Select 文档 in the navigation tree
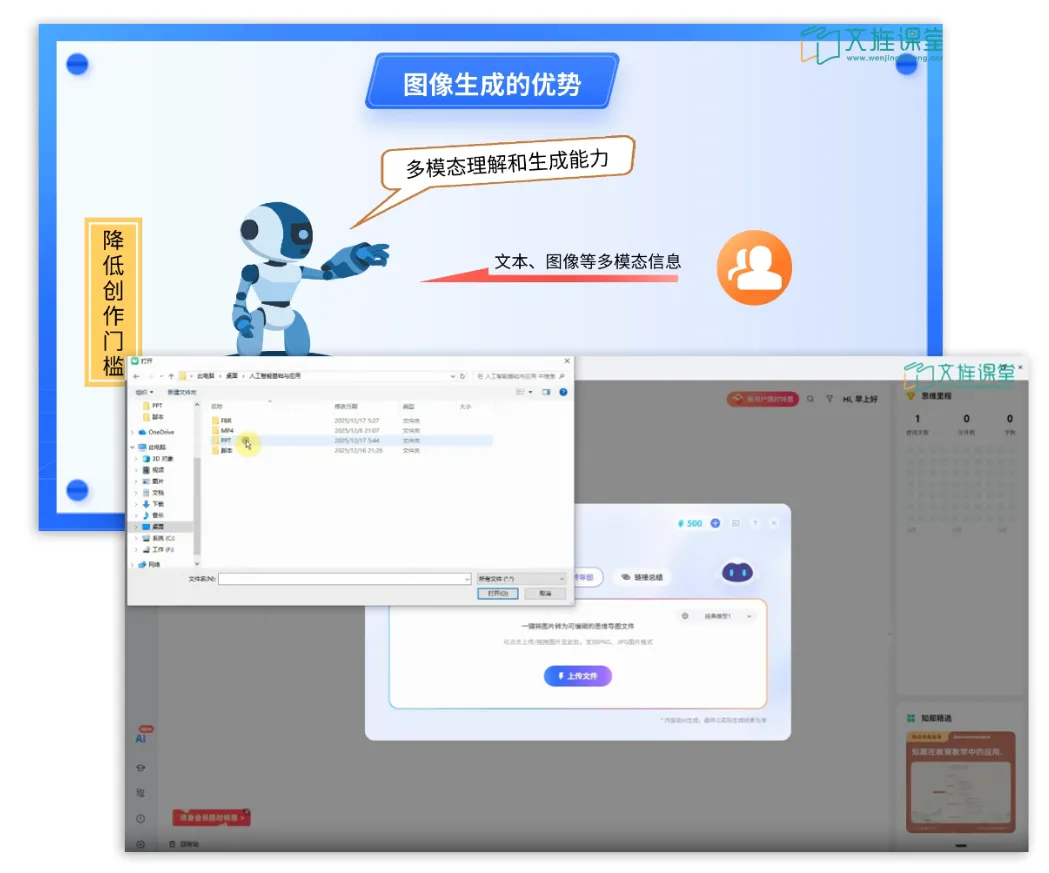This screenshot has width=1049, height=873. 153,493
